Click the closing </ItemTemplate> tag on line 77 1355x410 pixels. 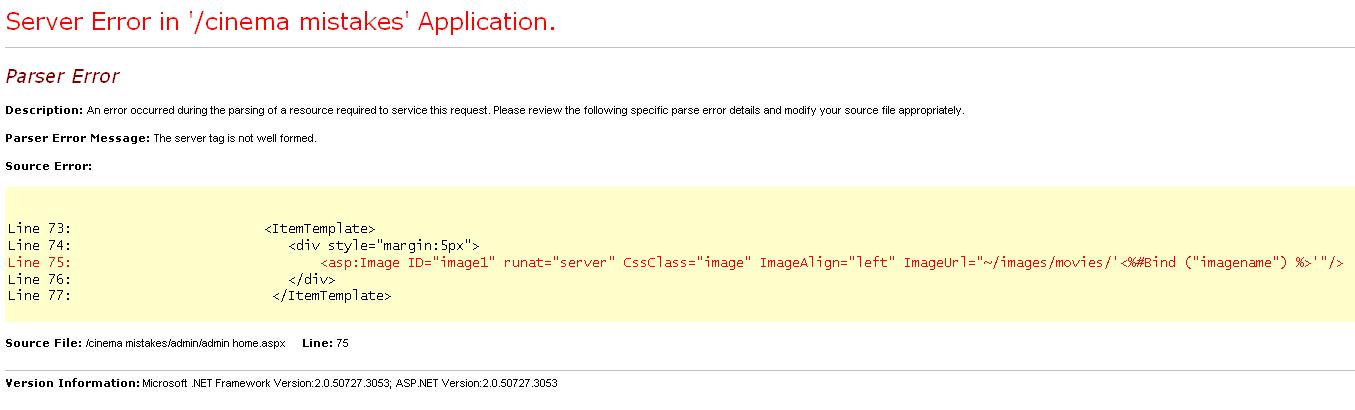331,296
